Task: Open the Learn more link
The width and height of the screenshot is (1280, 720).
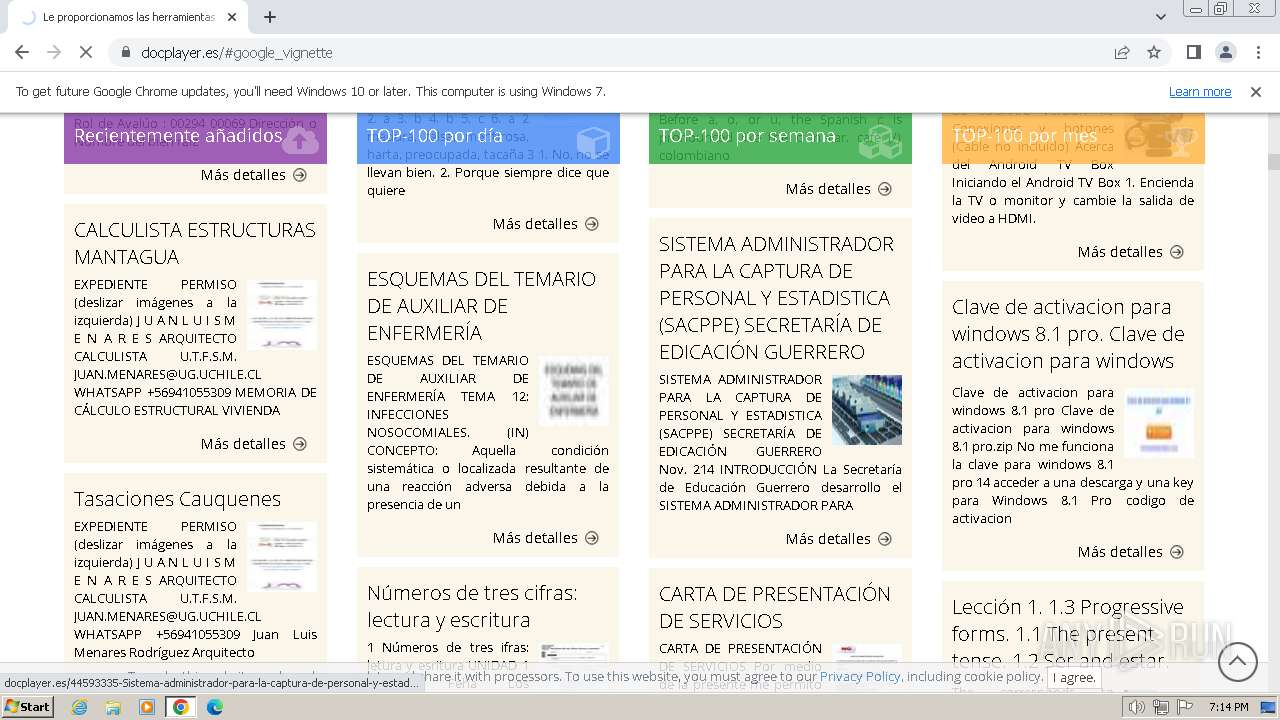Action: (x=1200, y=91)
